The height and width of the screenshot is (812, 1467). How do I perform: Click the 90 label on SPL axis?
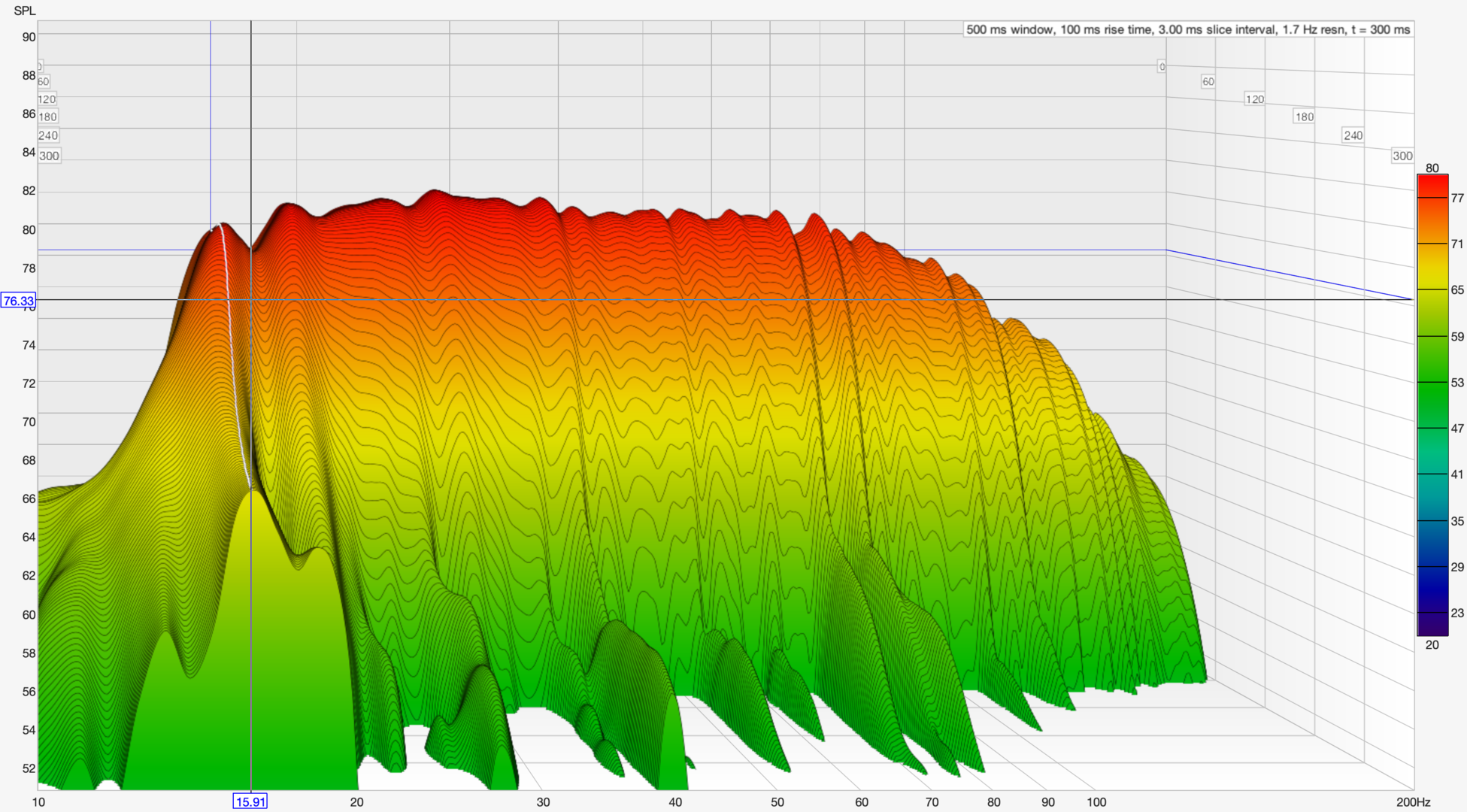pyautogui.click(x=29, y=37)
